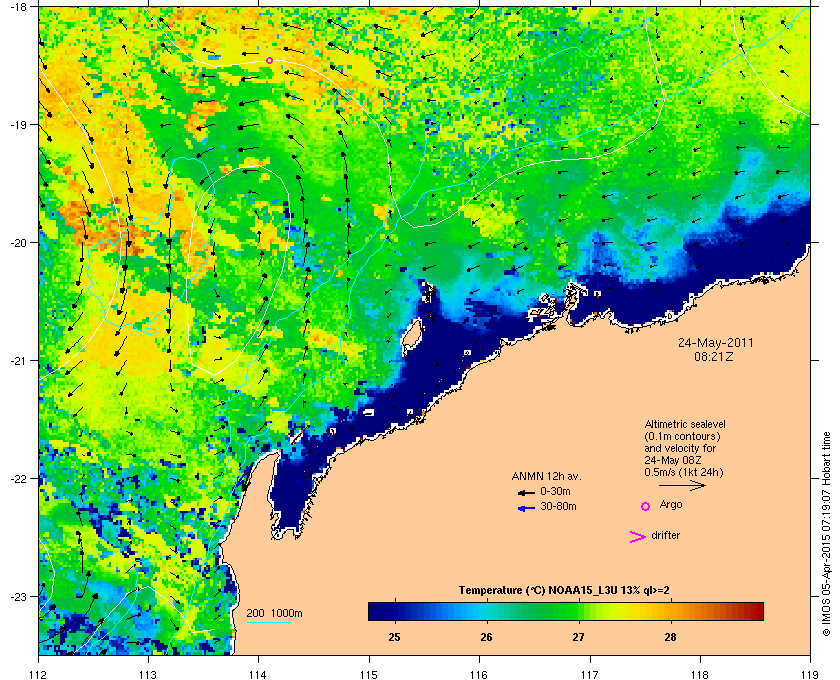This screenshot has height=680, width=840.
Task: Click the magenta drifter legend symbol
Action: point(638,537)
